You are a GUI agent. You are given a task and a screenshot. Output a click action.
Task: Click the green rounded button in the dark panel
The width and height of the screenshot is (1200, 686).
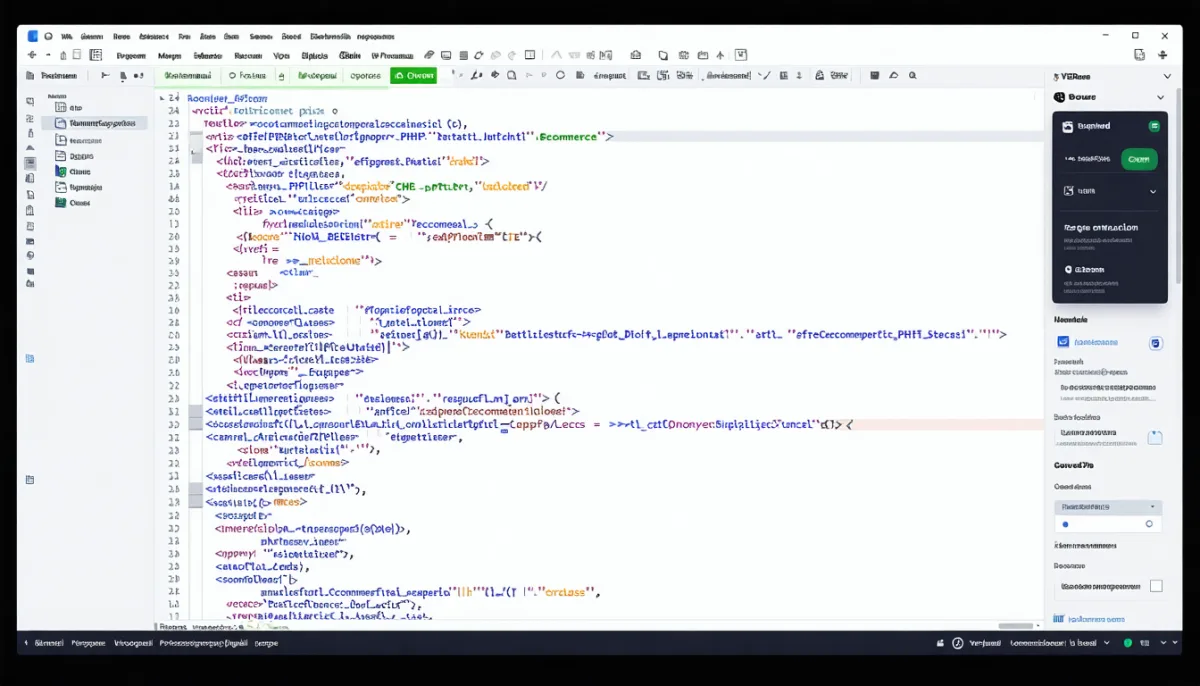click(1139, 159)
